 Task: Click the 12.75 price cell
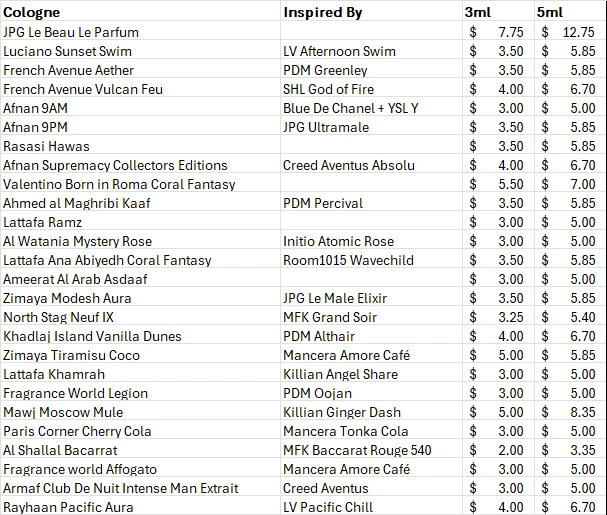[x=570, y=32]
